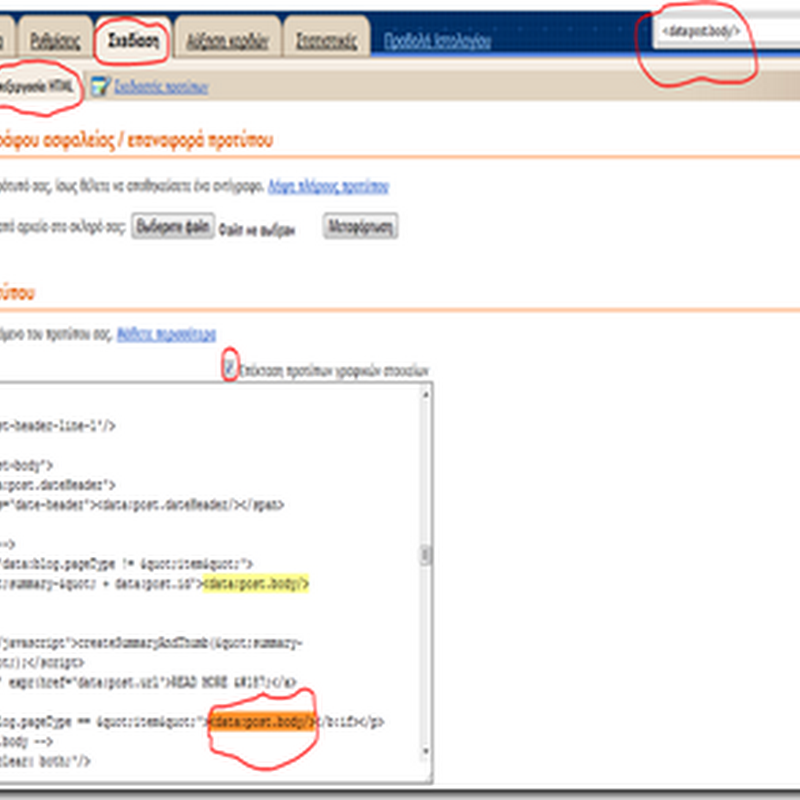Screen dimensions: 800x800
Task: Click the post-header-line-1 code line
Action: point(58,426)
